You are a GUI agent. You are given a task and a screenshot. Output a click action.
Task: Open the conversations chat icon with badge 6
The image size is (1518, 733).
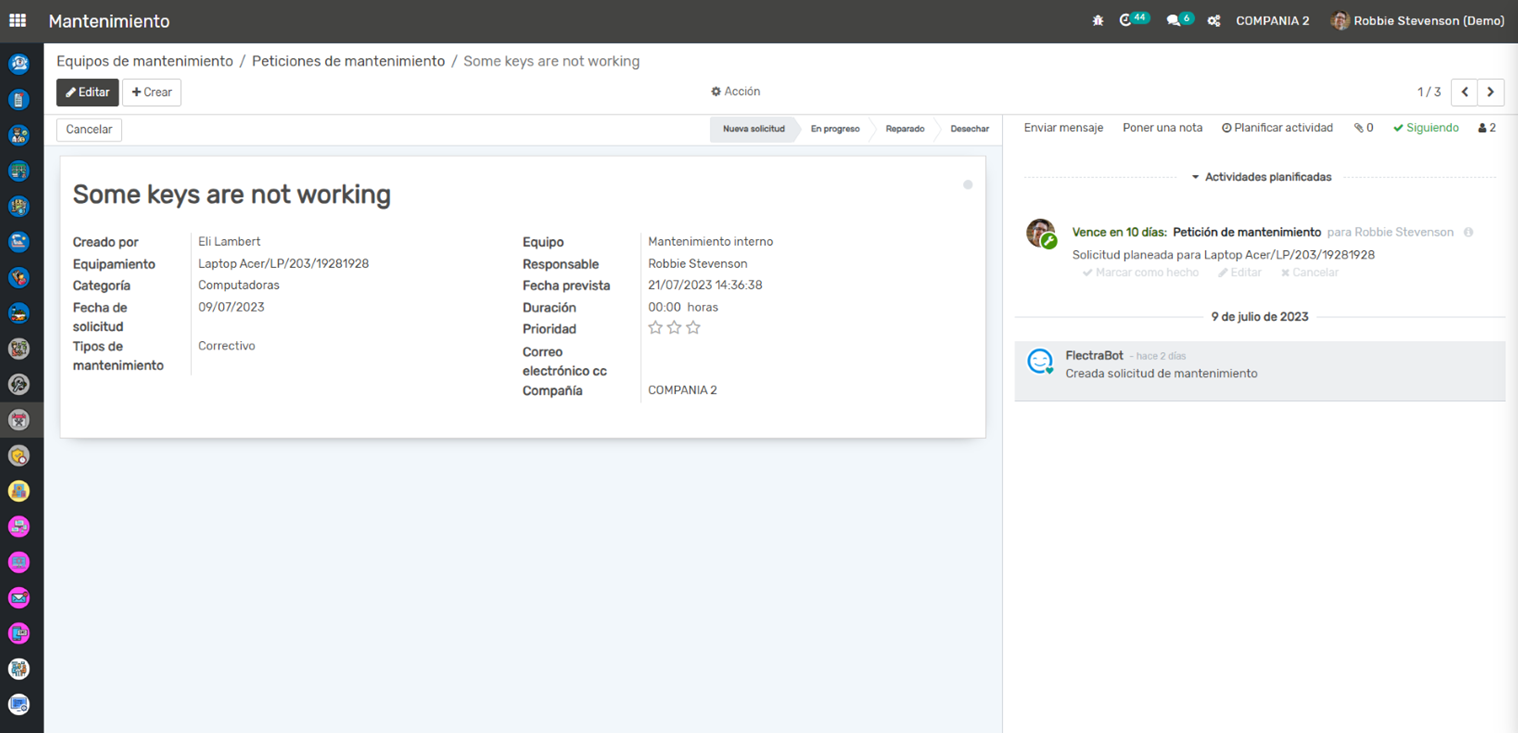(x=1174, y=21)
